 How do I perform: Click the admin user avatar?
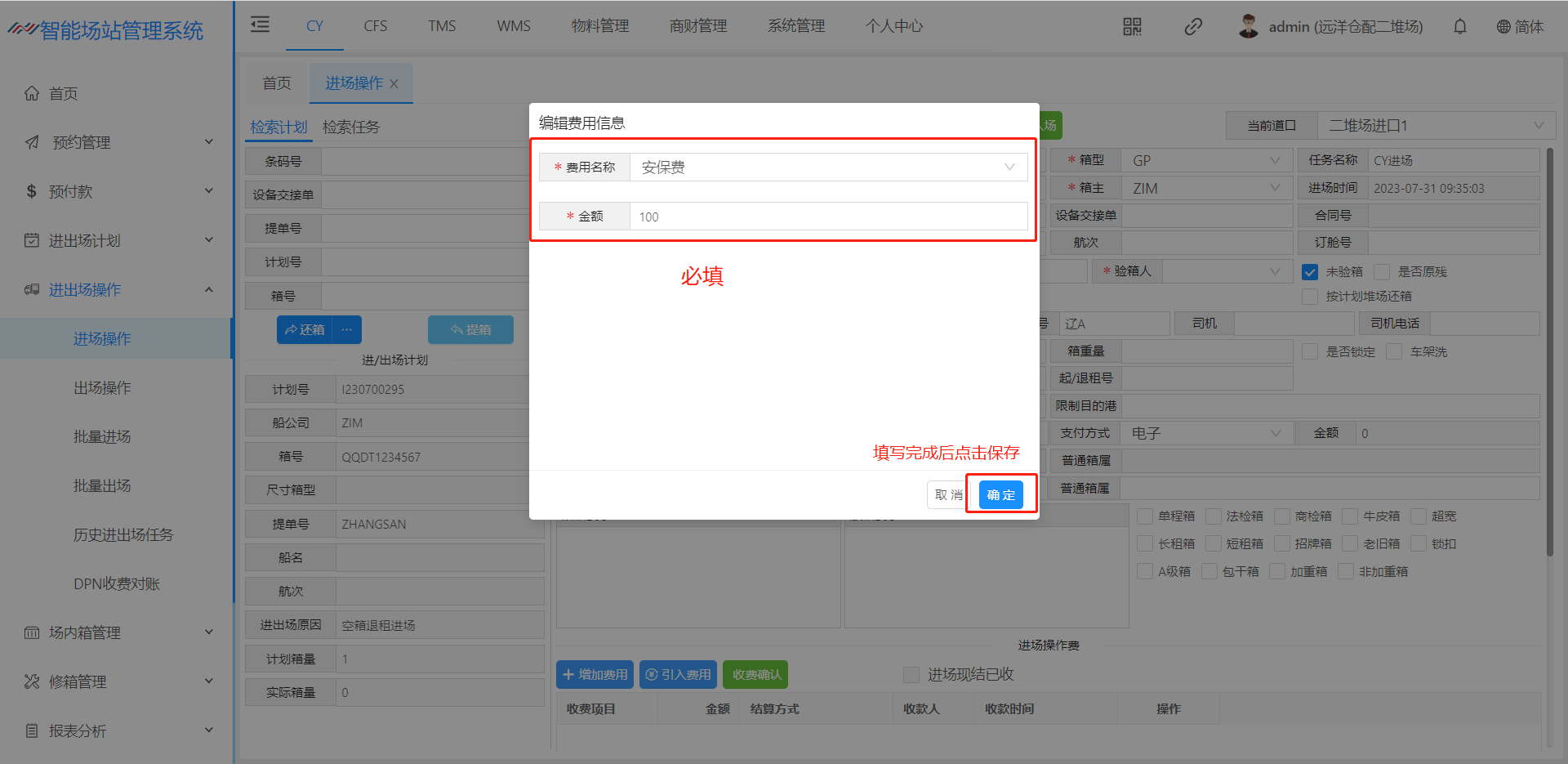pos(1248,26)
